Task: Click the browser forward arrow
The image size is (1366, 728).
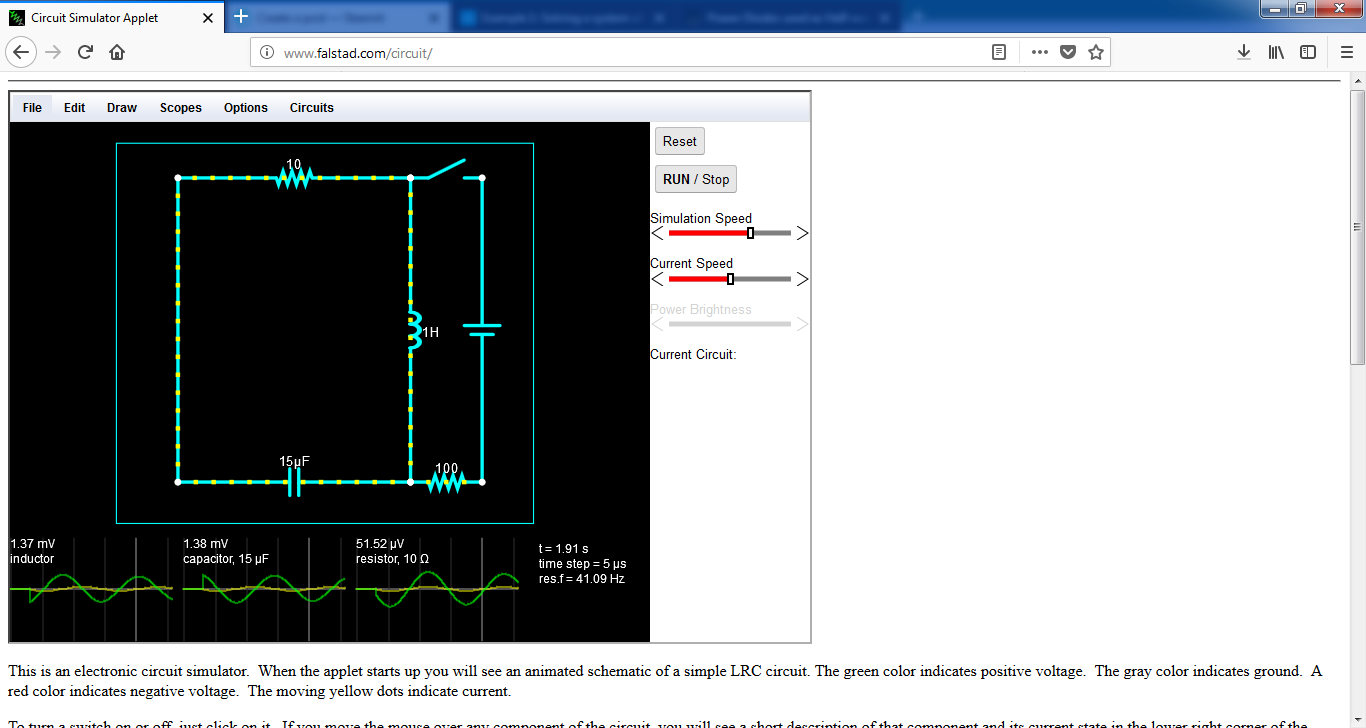Action: coord(53,52)
